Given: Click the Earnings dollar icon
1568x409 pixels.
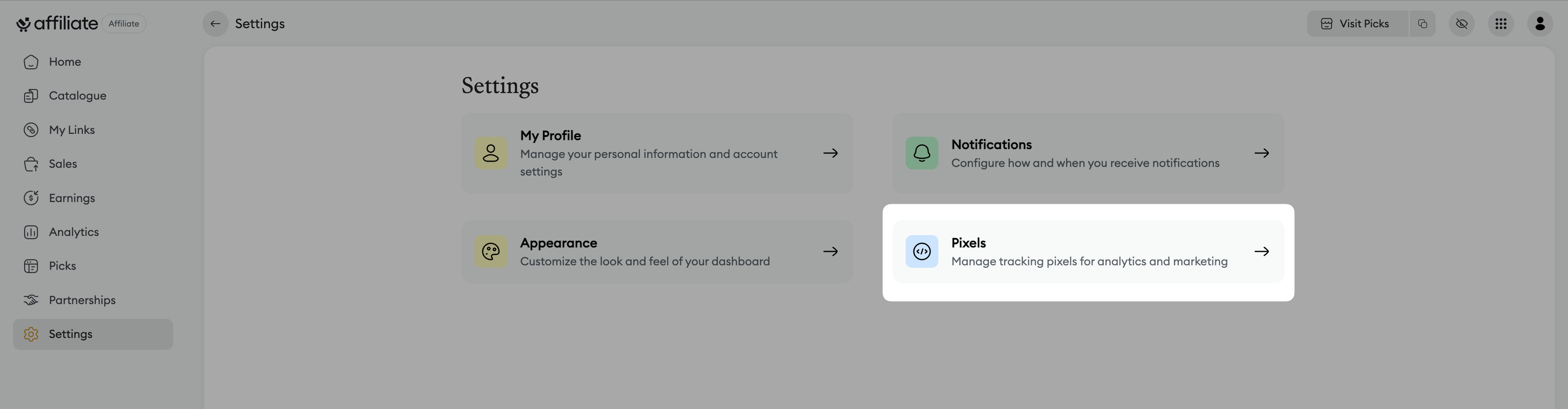Looking at the screenshot, I should 31,198.
